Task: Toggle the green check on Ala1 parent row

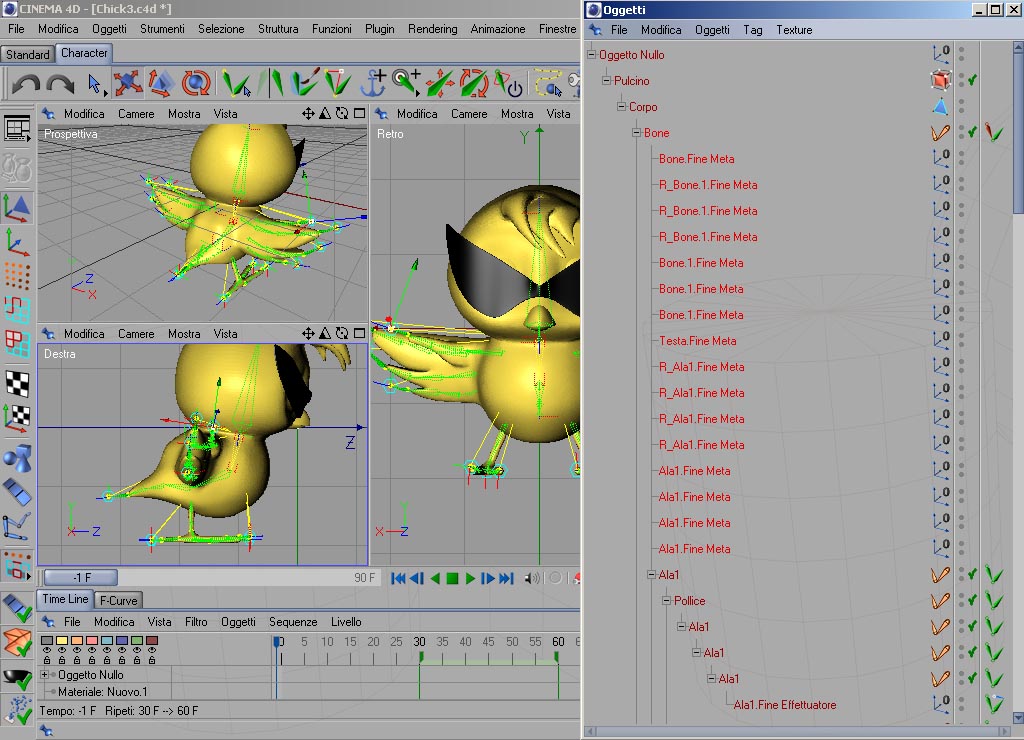Action: click(972, 575)
